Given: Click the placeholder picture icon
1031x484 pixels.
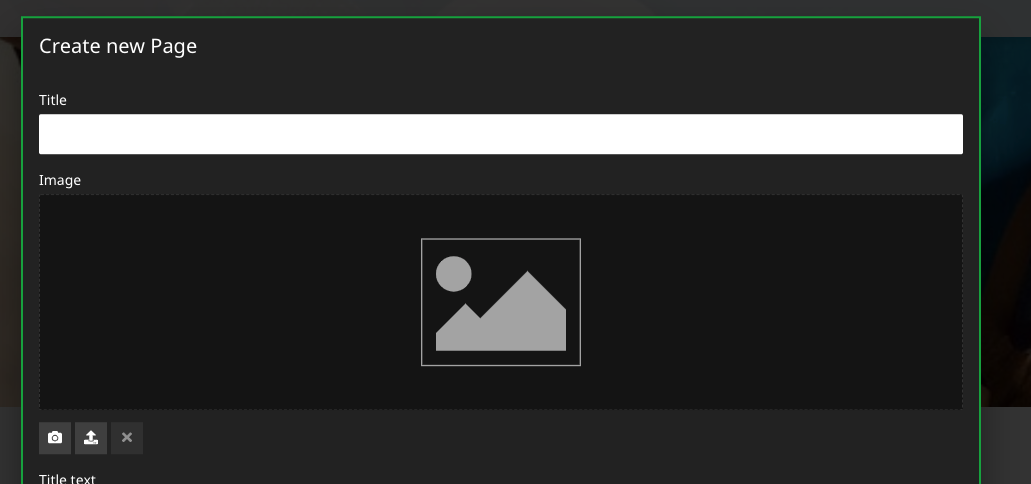Looking at the screenshot, I should click(x=501, y=302).
